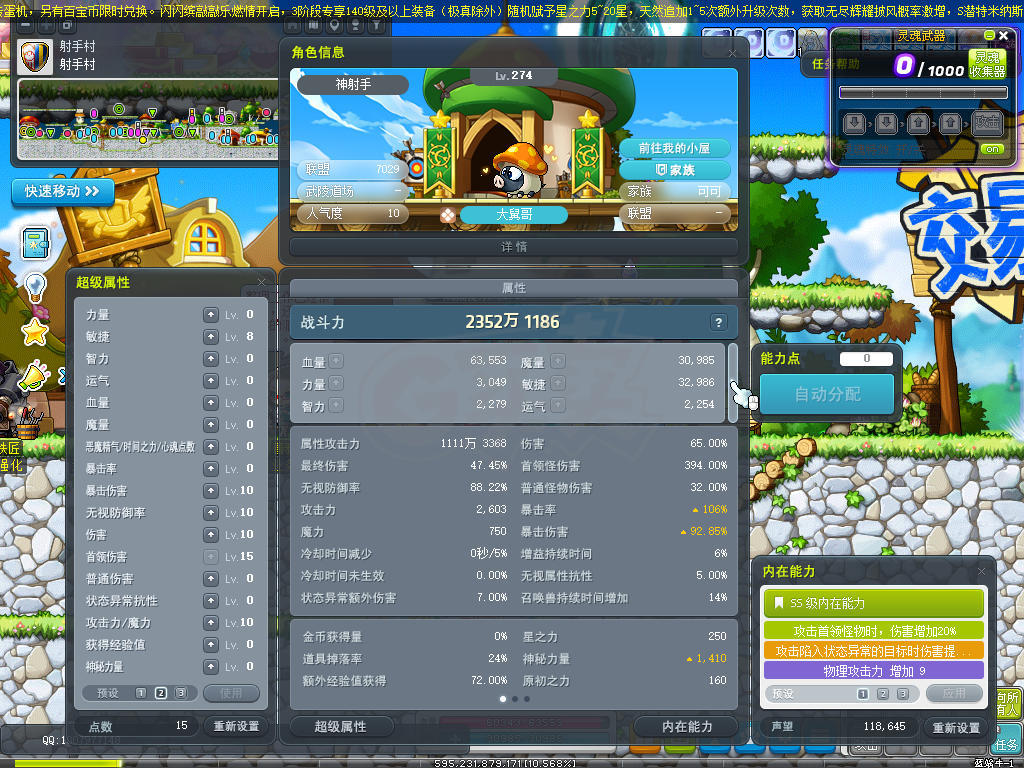This screenshot has width=1024, height=768.
Task: Increase the 获得经验值 hyper stat
Action: 210,645
